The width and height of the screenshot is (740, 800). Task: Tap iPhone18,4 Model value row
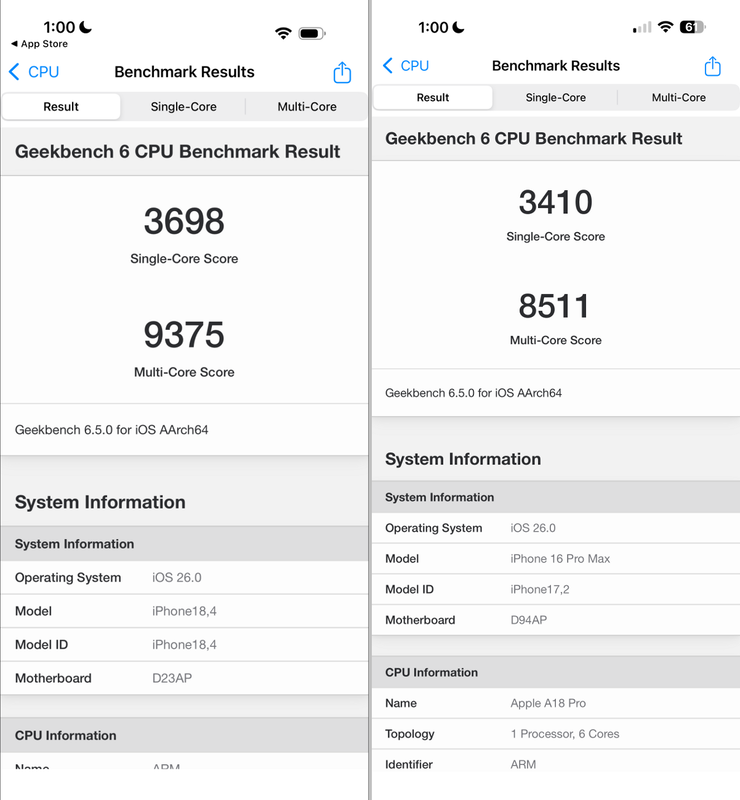184,611
